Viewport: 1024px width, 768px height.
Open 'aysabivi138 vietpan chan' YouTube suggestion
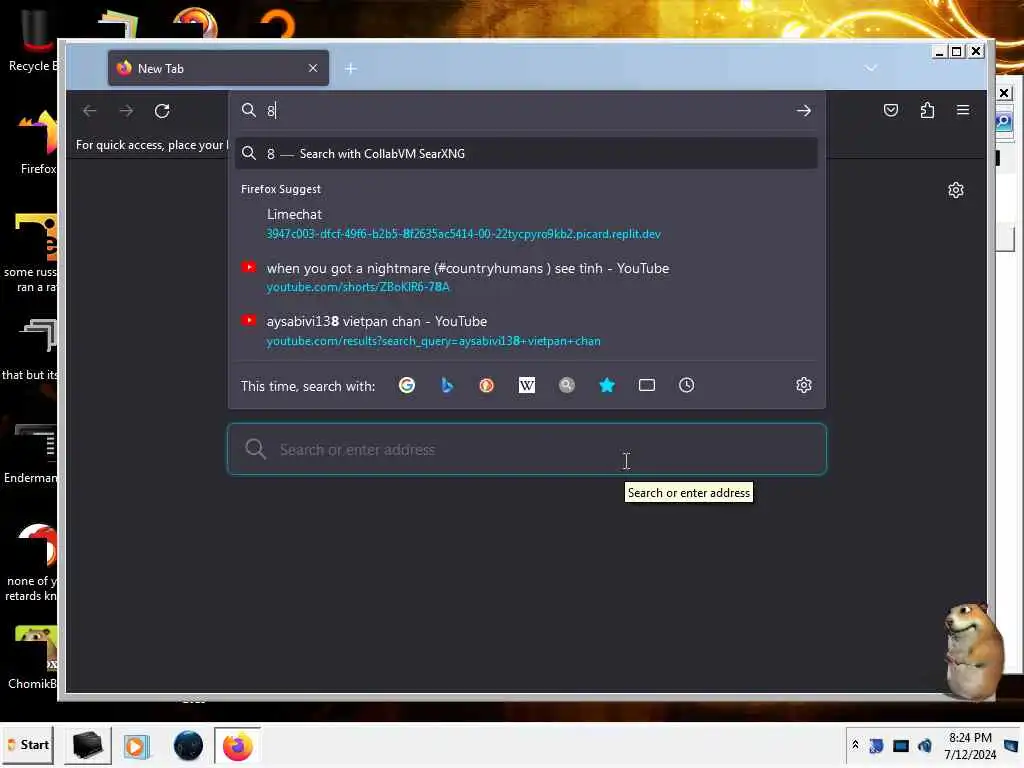pos(526,330)
